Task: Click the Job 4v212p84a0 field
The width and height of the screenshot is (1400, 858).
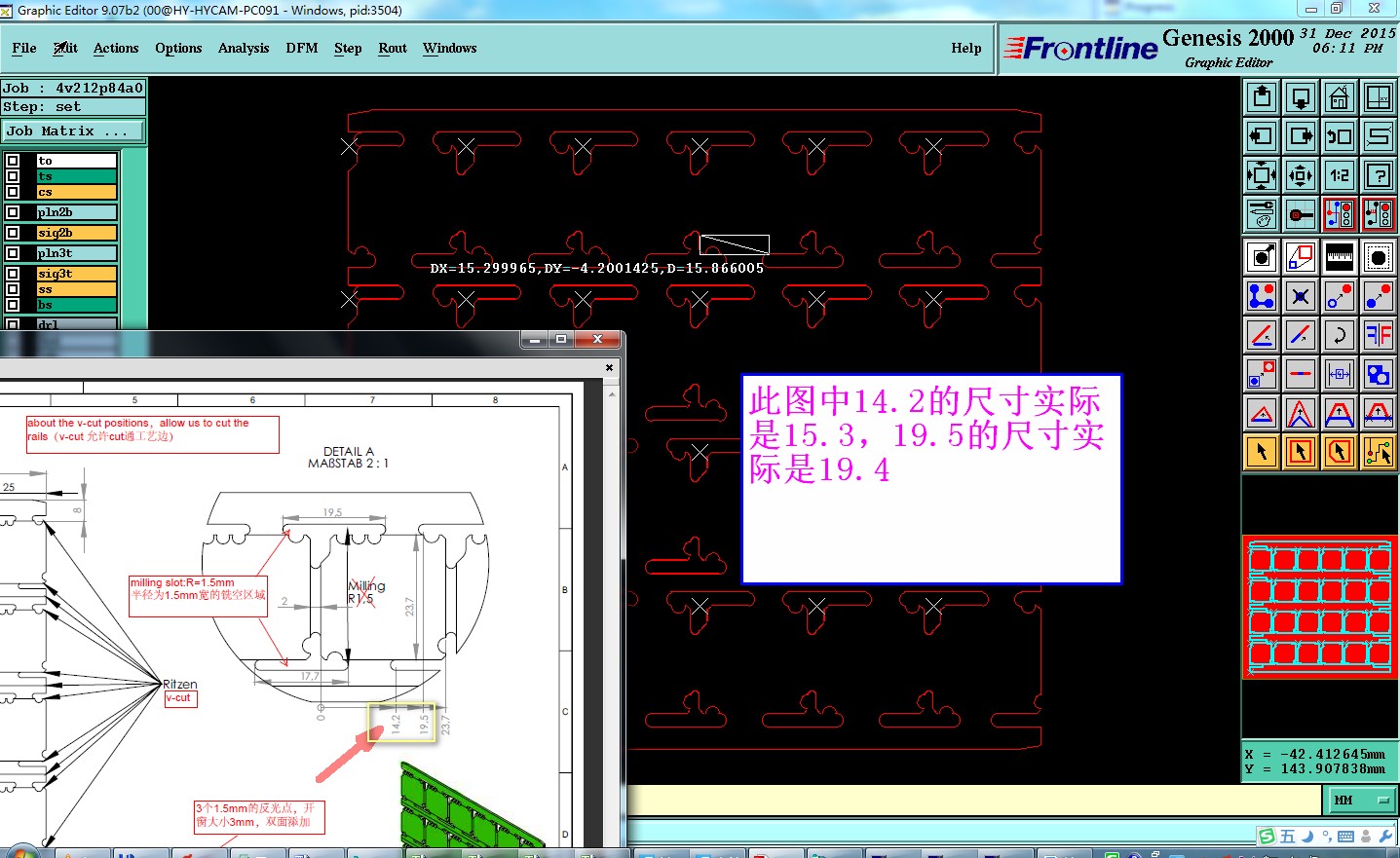Action: point(73,88)
